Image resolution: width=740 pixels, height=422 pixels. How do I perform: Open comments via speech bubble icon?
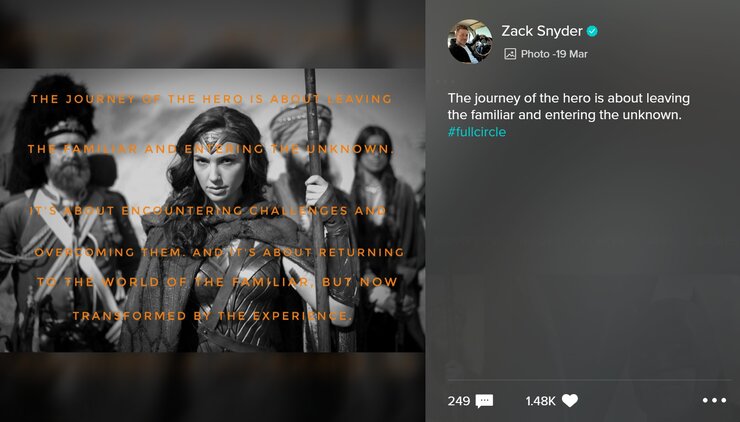click(x=484, y=401)
